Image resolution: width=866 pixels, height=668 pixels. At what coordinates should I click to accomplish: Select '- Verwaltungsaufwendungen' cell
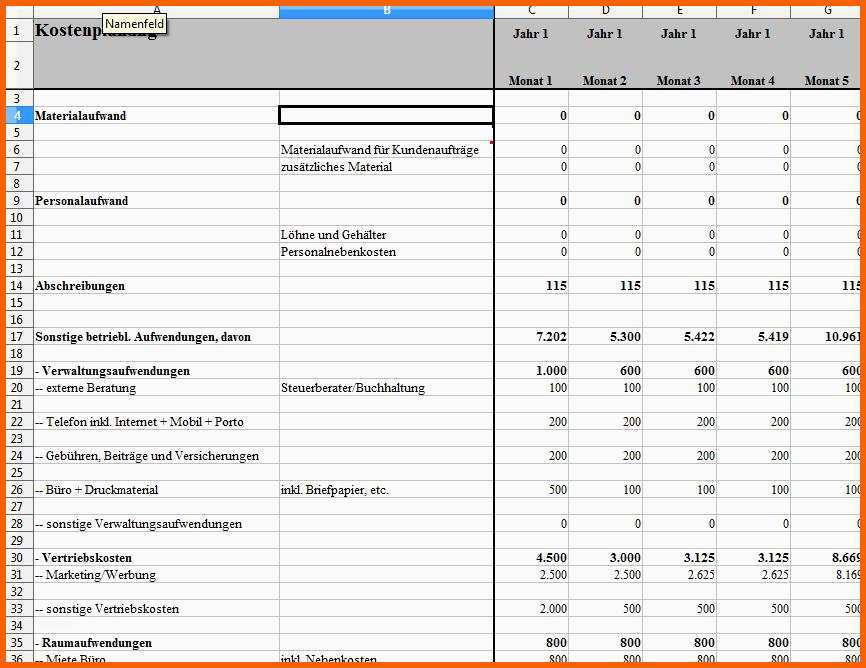156,371
